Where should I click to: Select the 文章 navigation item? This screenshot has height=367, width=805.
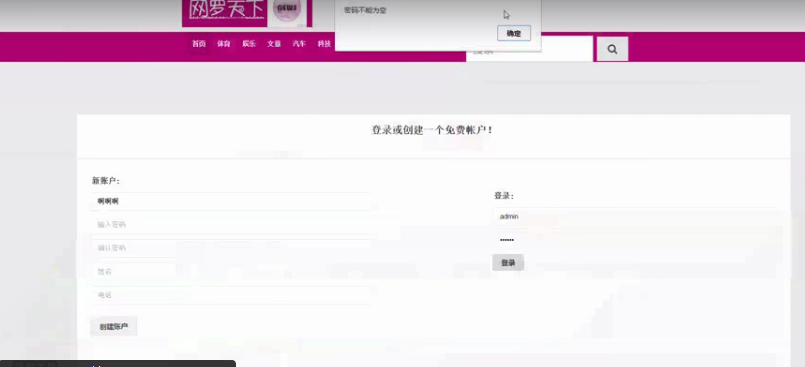(x=274, y=44)
